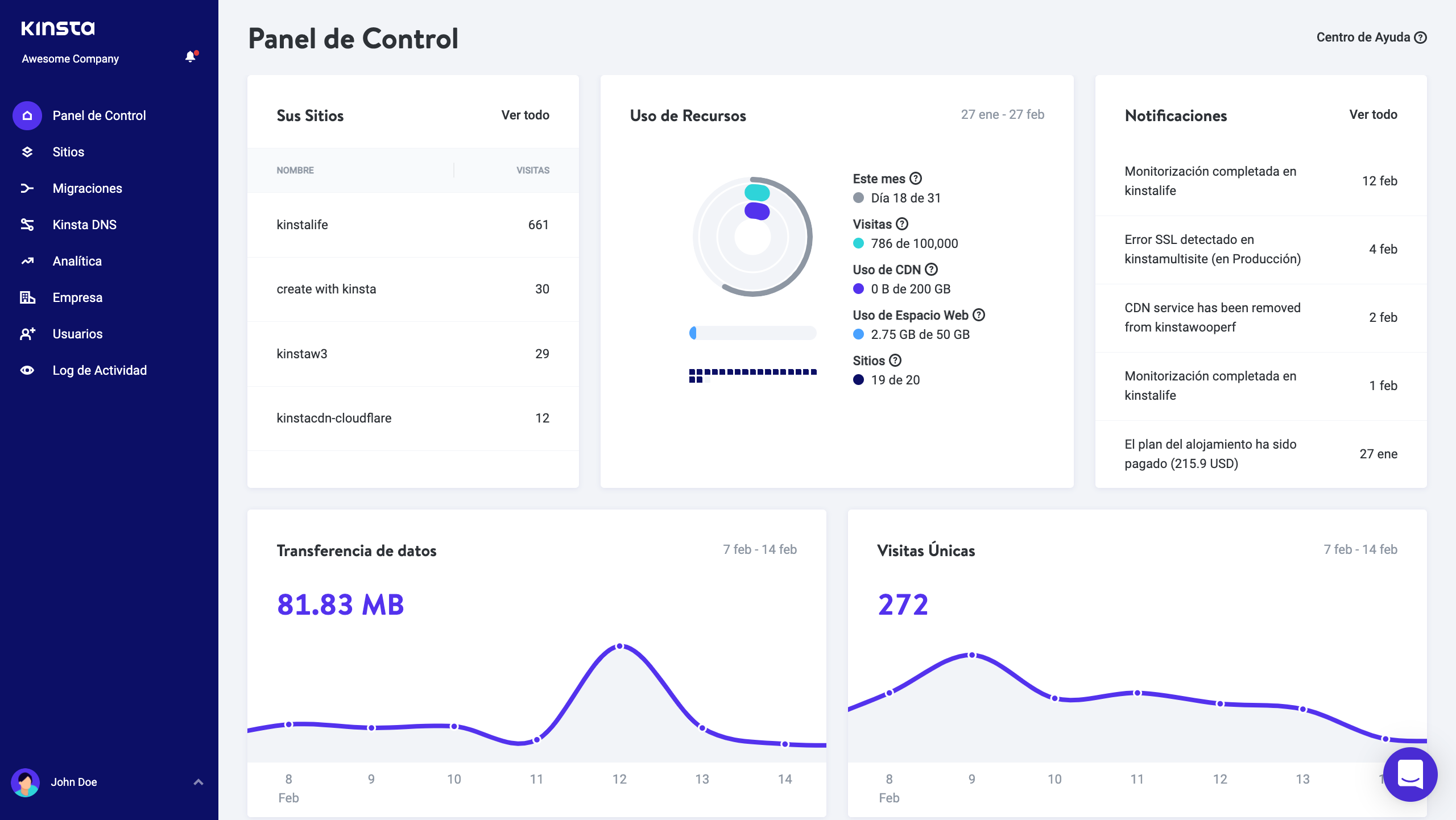Click question mark next to Este mes
This screenshot has width=1456, height=820.
(916, 179)
